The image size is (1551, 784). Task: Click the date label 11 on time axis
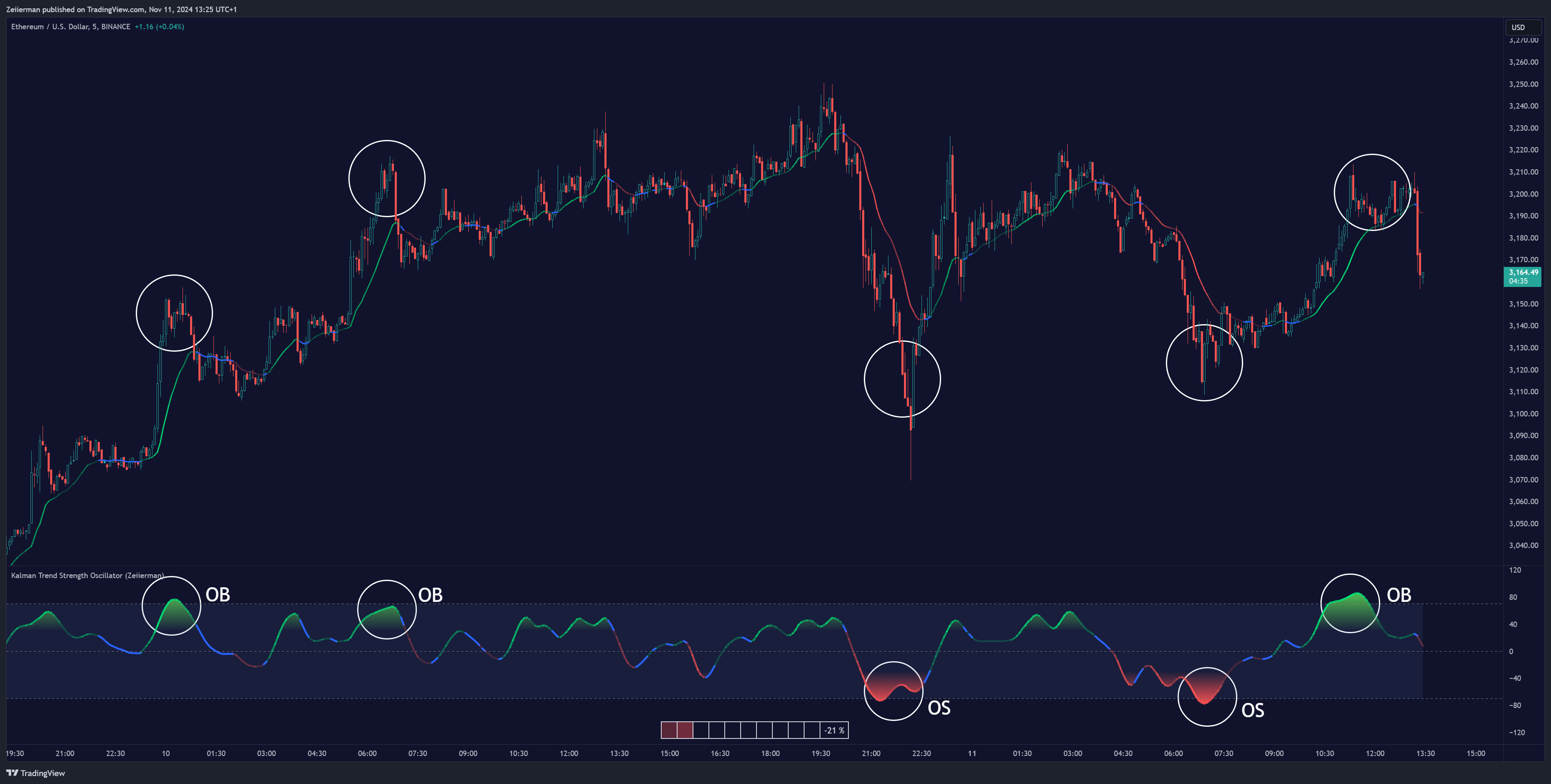972,753
